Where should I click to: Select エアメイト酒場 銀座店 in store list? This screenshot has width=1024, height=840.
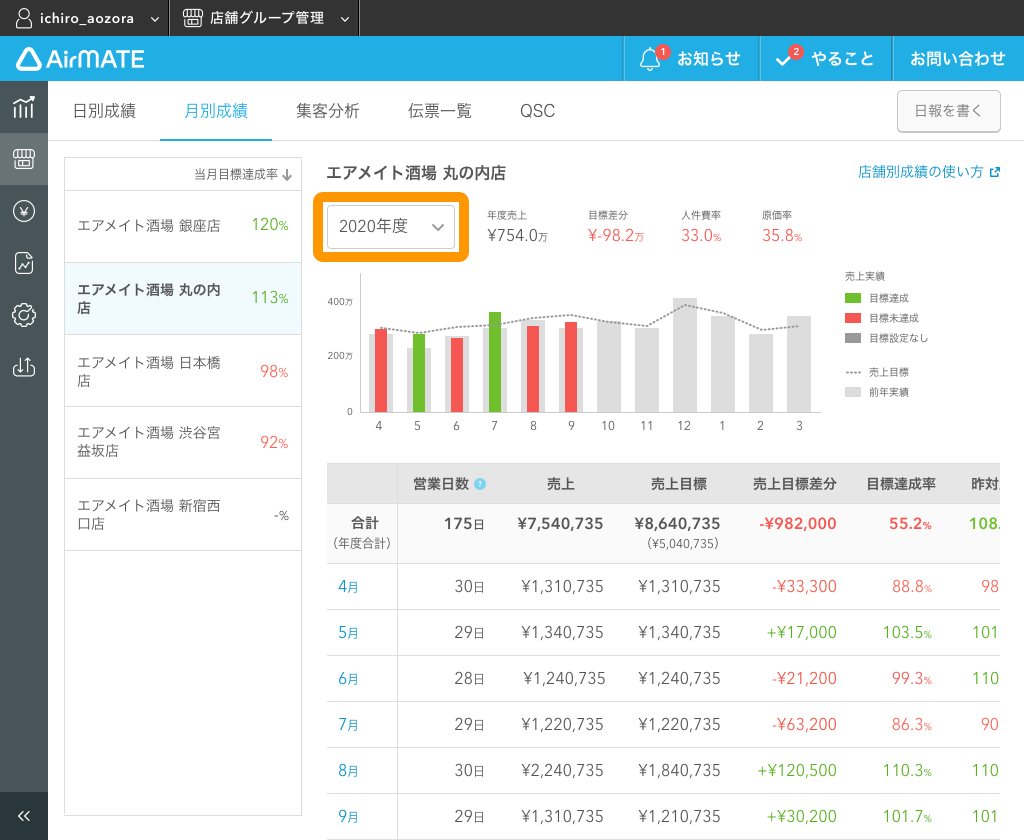[x=183, y=226]
